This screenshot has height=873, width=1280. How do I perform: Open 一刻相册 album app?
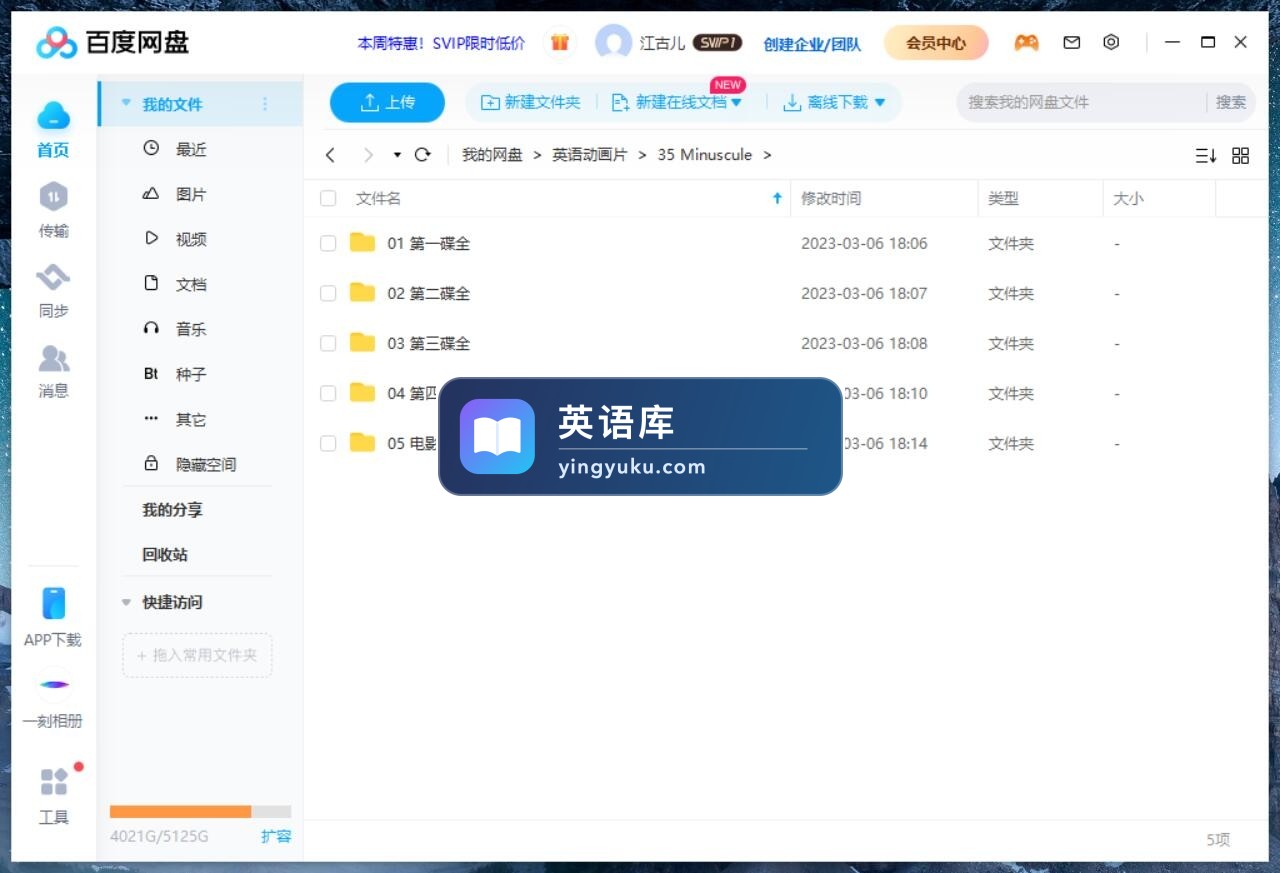pos(53,699)
